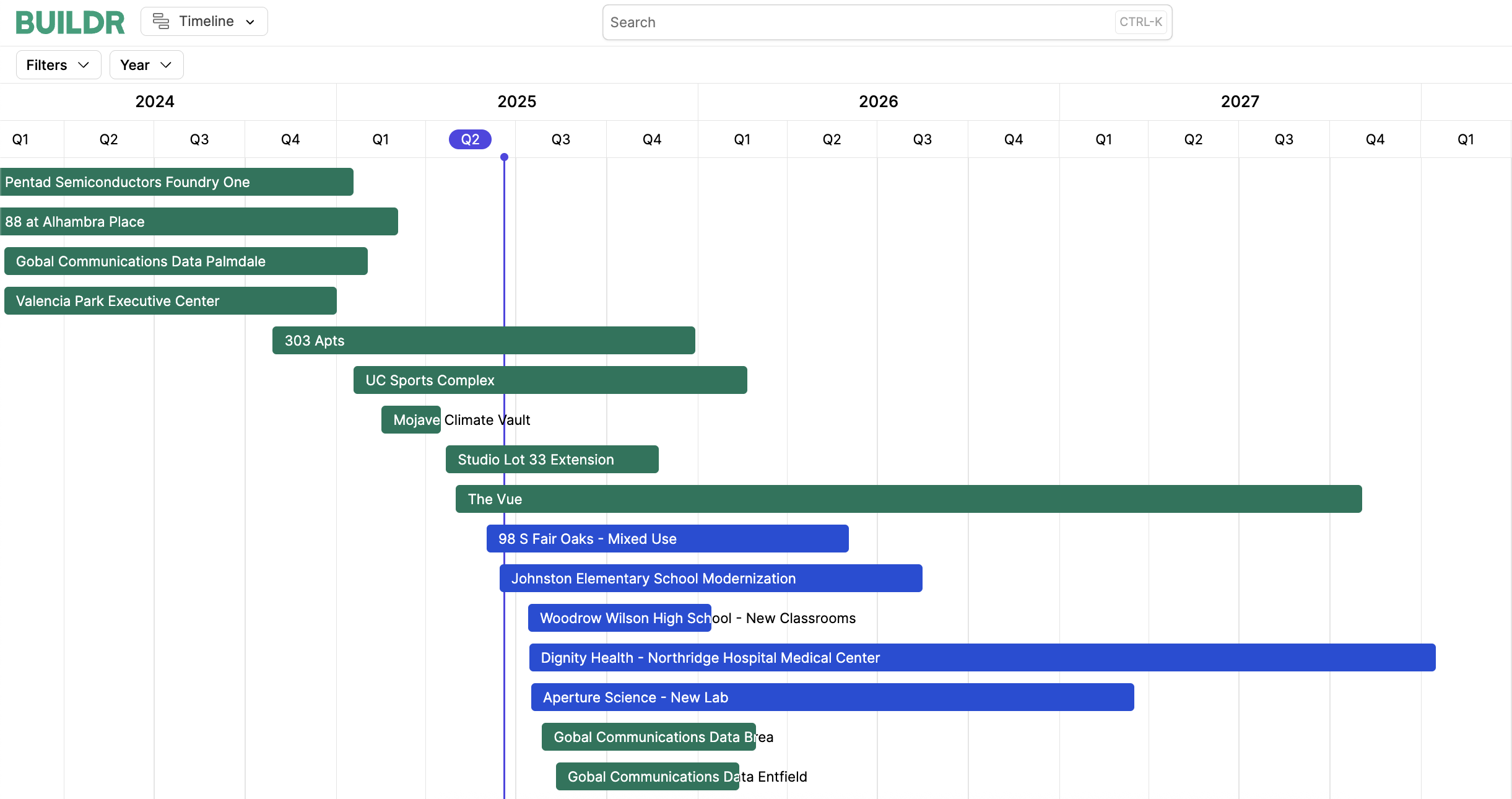Select the highlighted Q2 2025 quarter
The height and width of the screenshot is (799, 1512).
pyautogui.click(x=470, y=139)
